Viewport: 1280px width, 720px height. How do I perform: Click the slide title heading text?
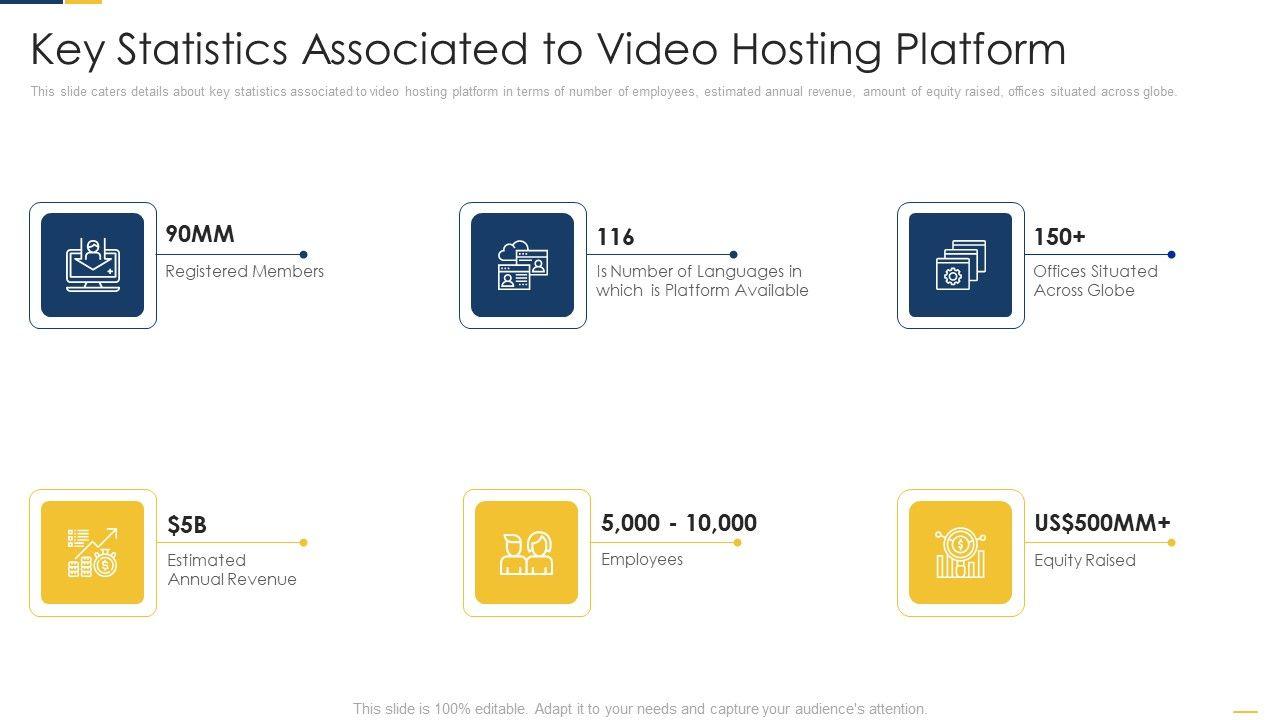(548, 49)
